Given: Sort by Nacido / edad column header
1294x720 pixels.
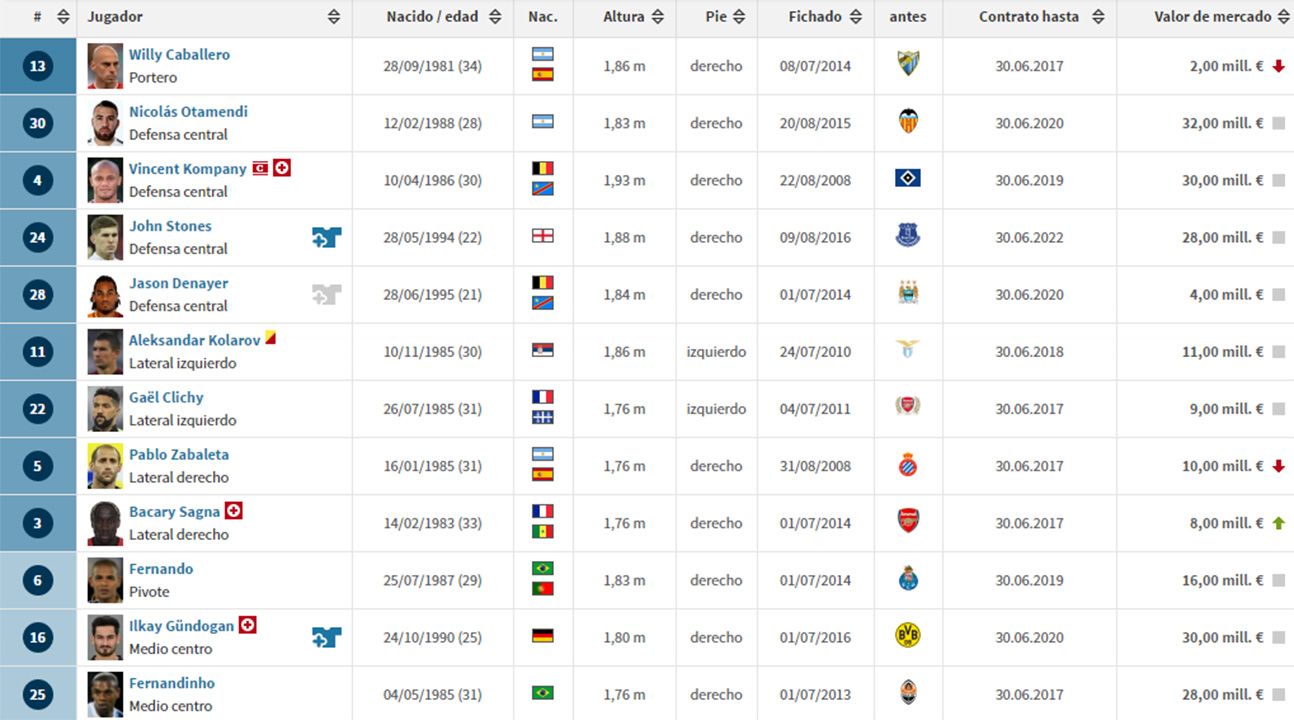Looking at the screenshot, I should point(444,17).
